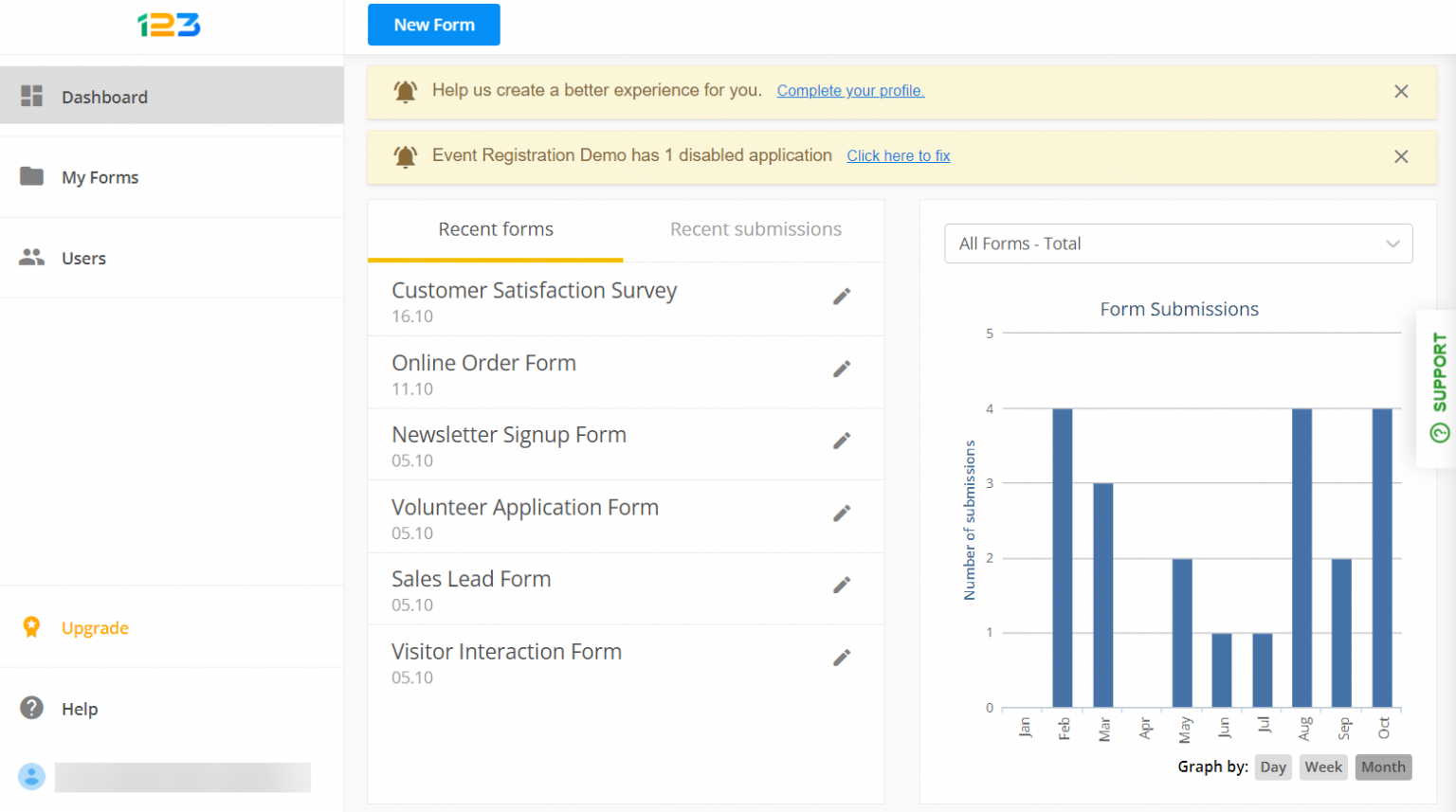Open the Visitor Interaction Form title

click(x=506, y=652)
